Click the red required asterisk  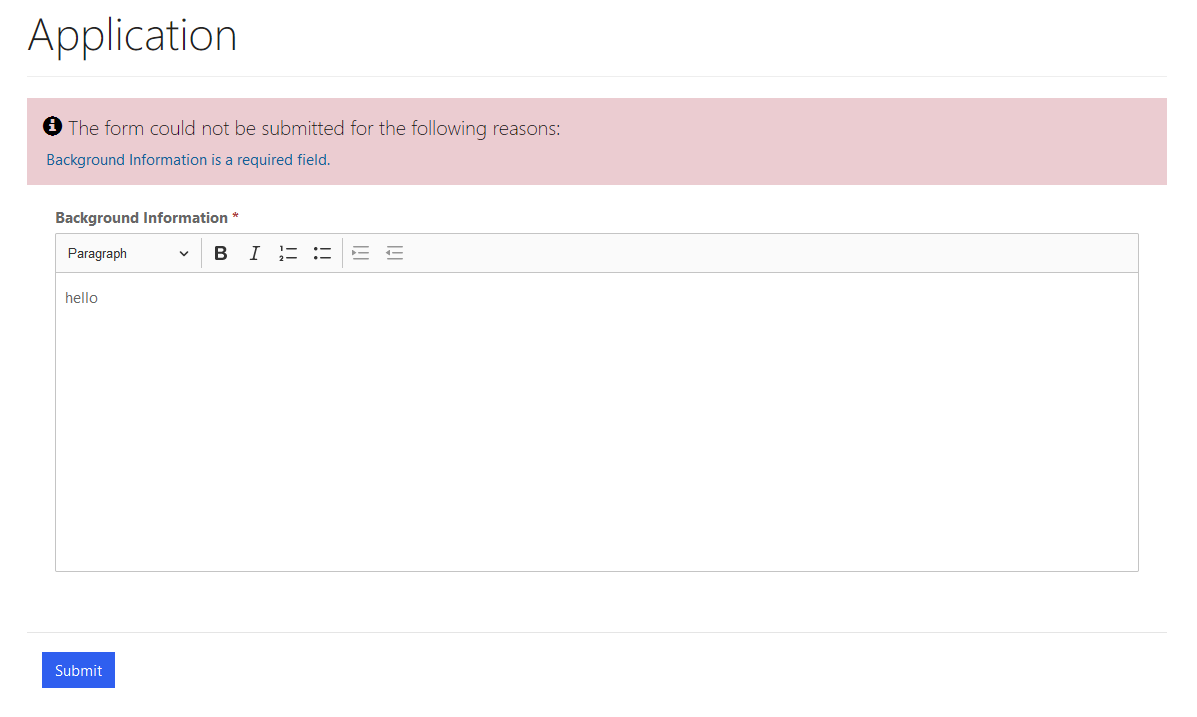236,218
